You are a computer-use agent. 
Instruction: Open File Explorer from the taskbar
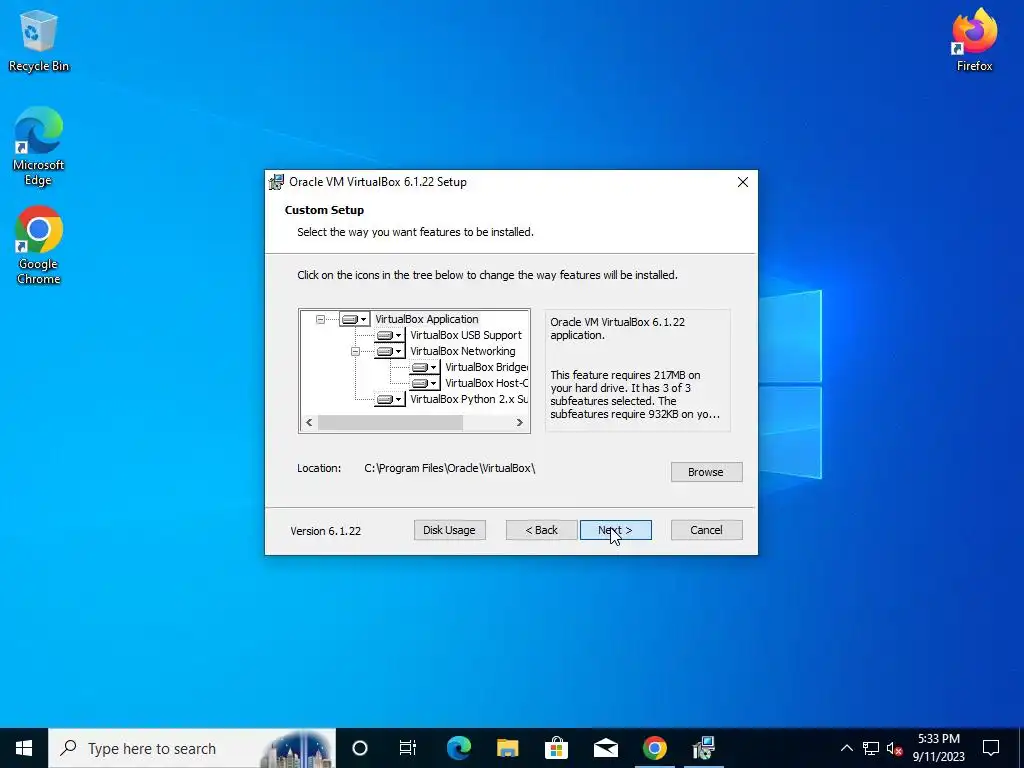pos(507,748)
